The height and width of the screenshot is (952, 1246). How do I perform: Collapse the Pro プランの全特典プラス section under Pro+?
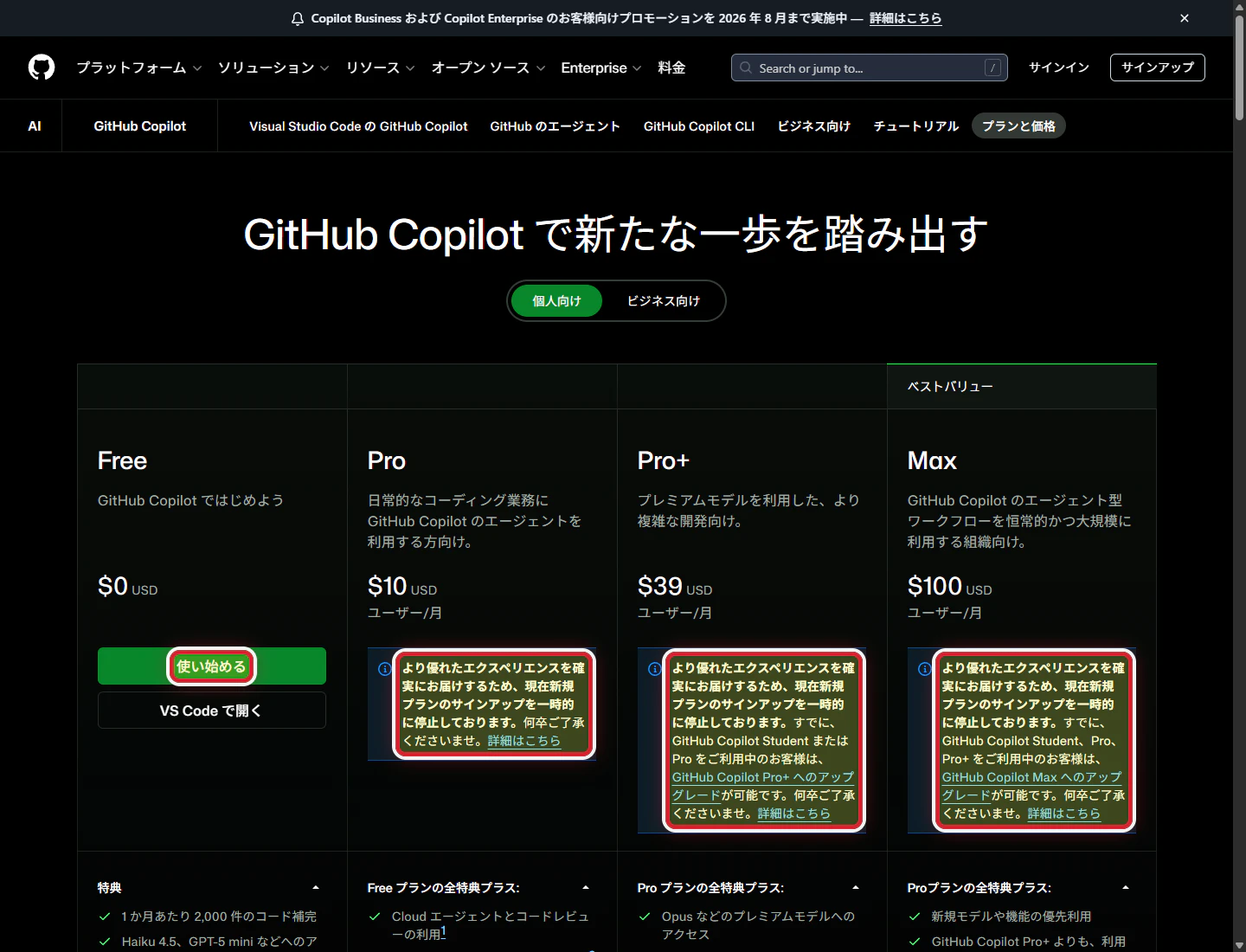pos(856,888)
